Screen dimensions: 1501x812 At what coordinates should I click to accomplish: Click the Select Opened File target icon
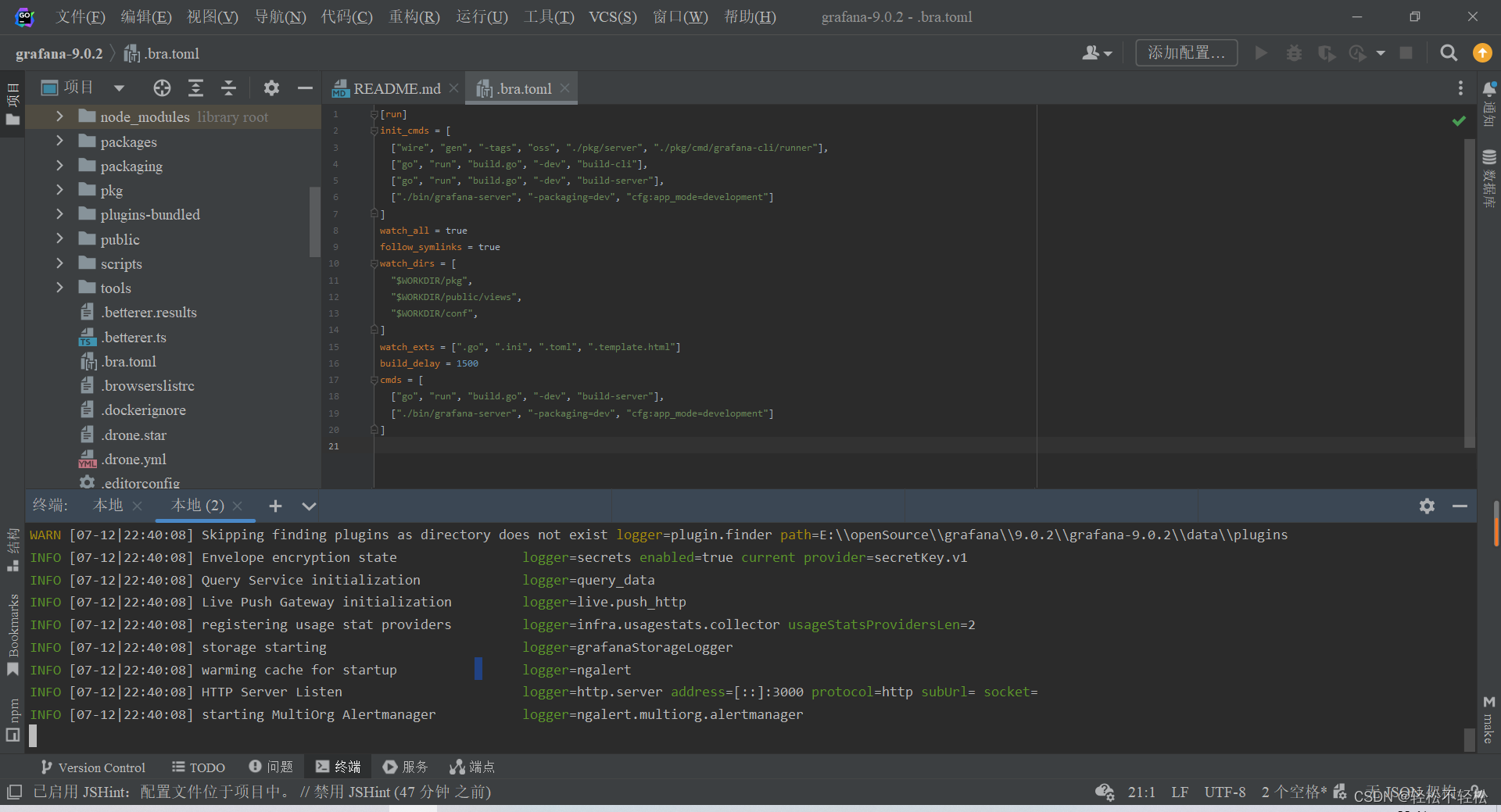(162, 88)
